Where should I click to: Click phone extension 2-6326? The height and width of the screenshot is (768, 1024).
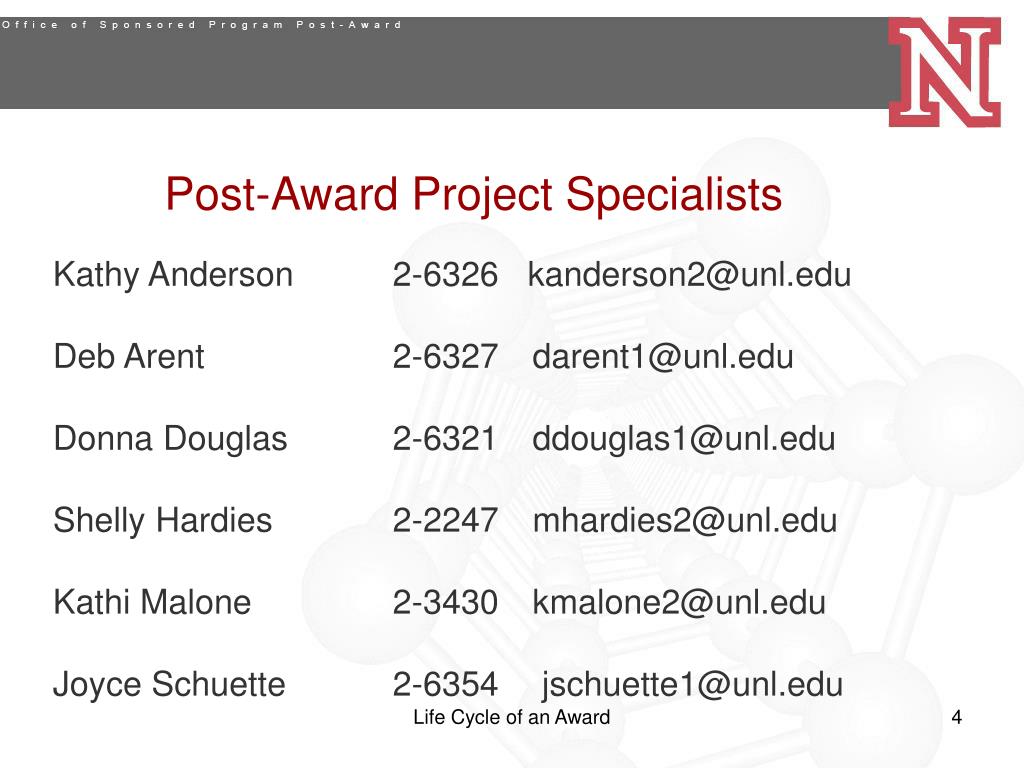click(445, 275)
